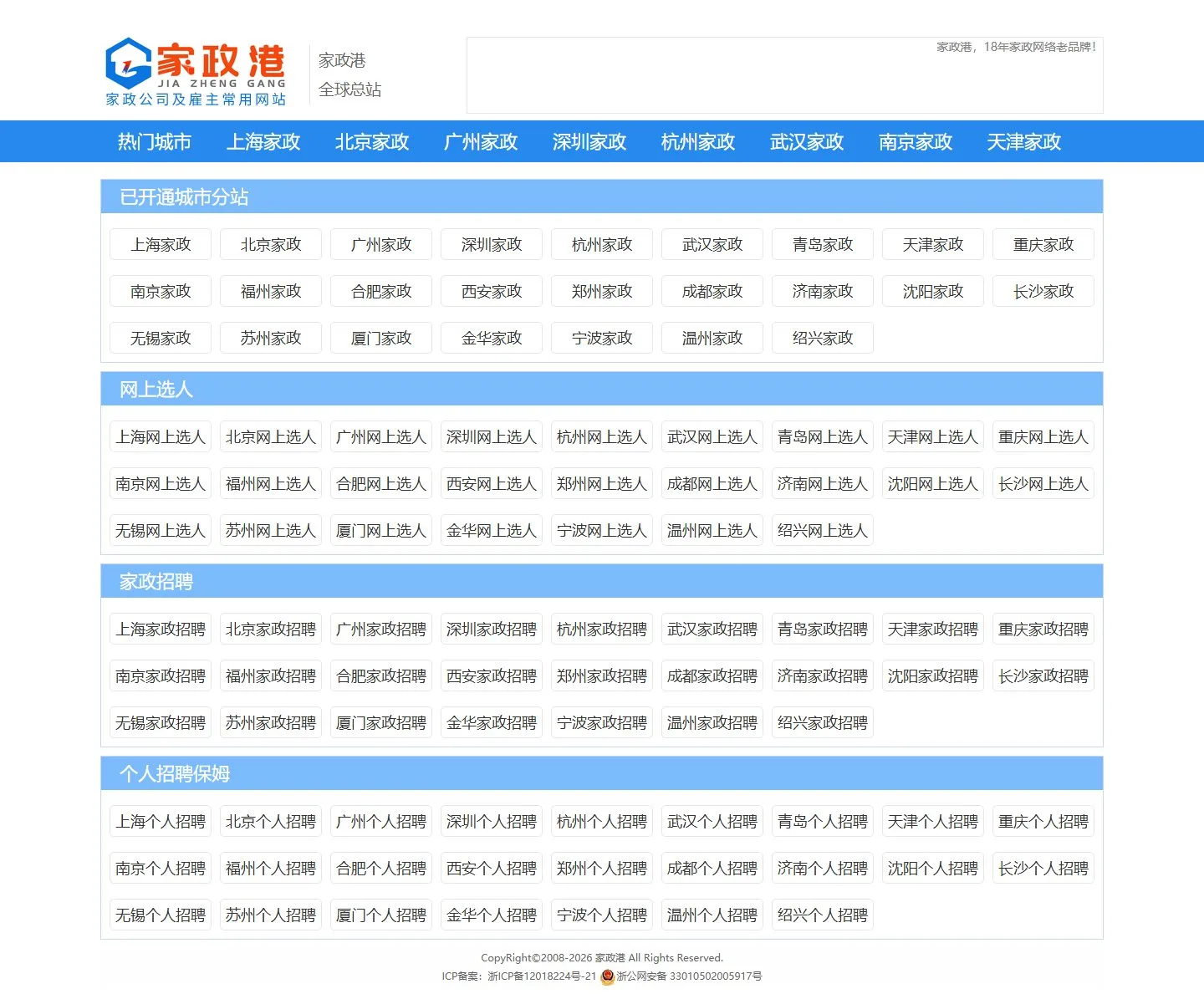1204x994 pixels.
Task: Click the 全球总站 text beside the logo
Action: [349, 89]
